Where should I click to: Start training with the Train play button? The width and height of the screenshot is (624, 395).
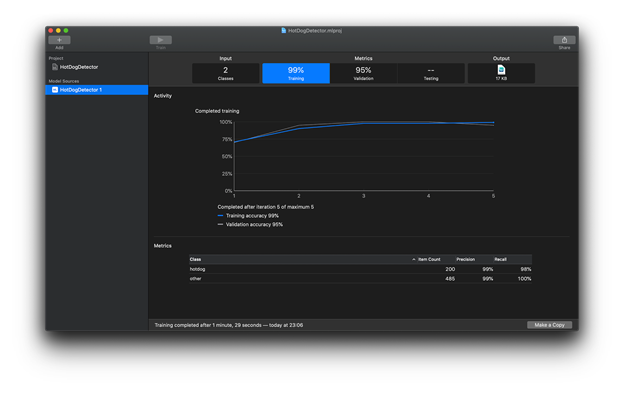pyautogui.click(x=161, y=40)
